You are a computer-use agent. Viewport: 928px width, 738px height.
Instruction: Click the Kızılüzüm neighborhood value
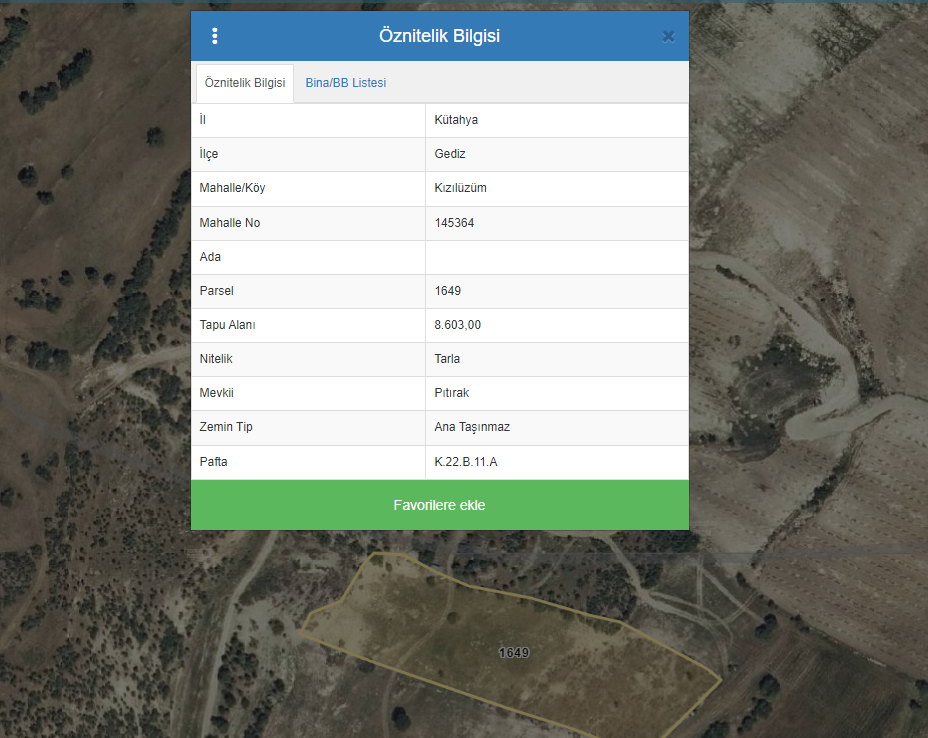(460, 188)
